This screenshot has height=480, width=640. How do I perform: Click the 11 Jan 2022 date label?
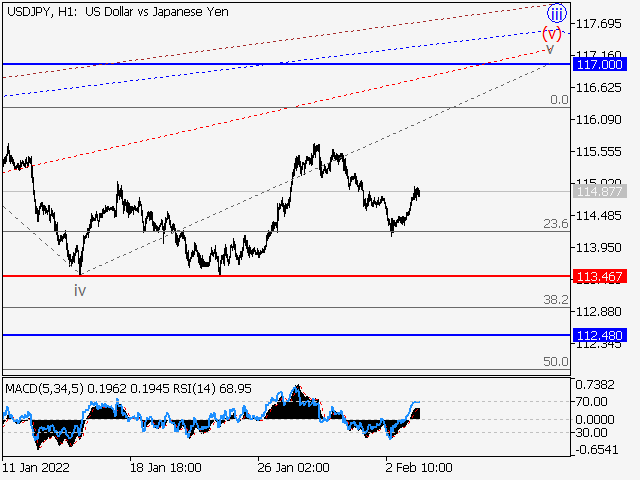tap(36, 467)
